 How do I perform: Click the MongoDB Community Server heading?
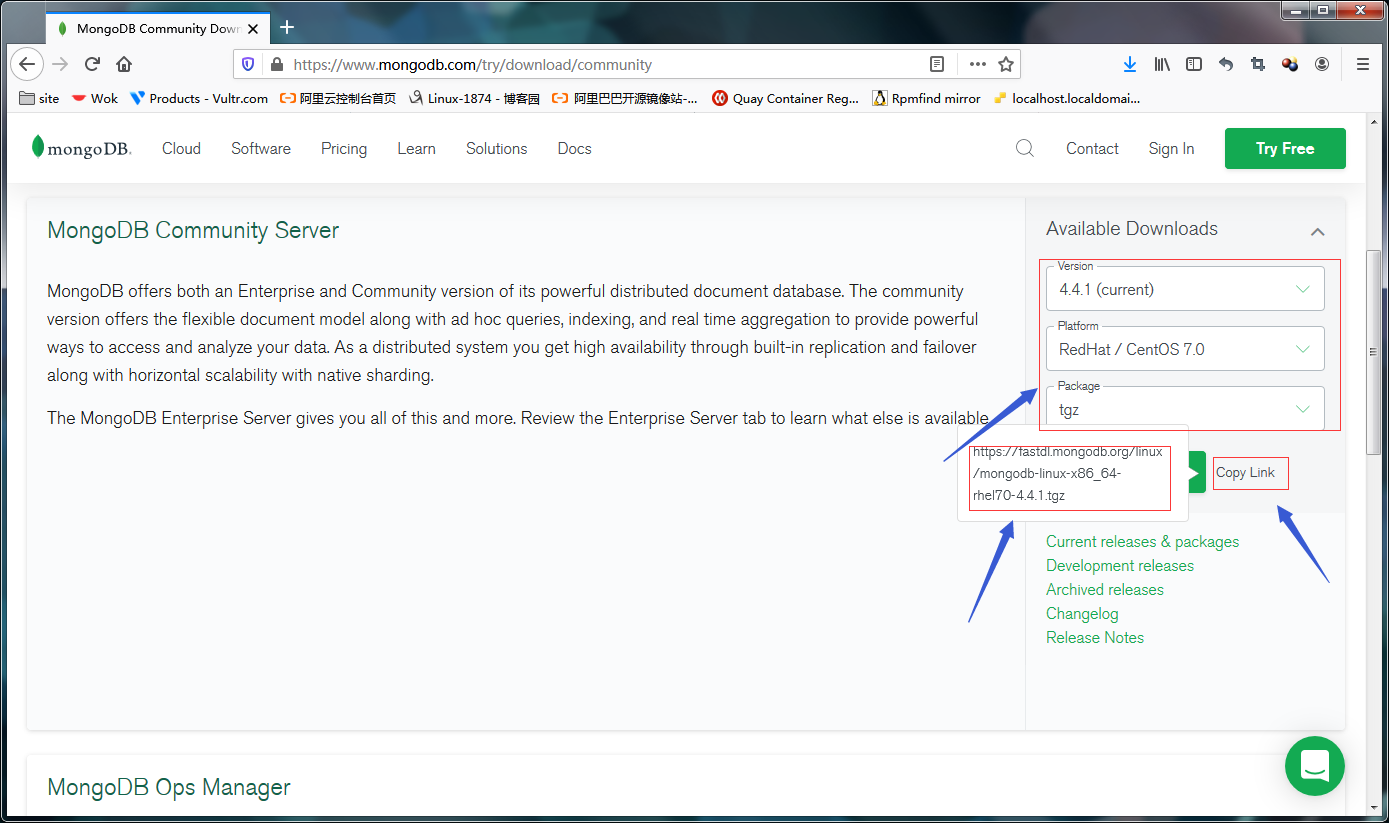193,230
